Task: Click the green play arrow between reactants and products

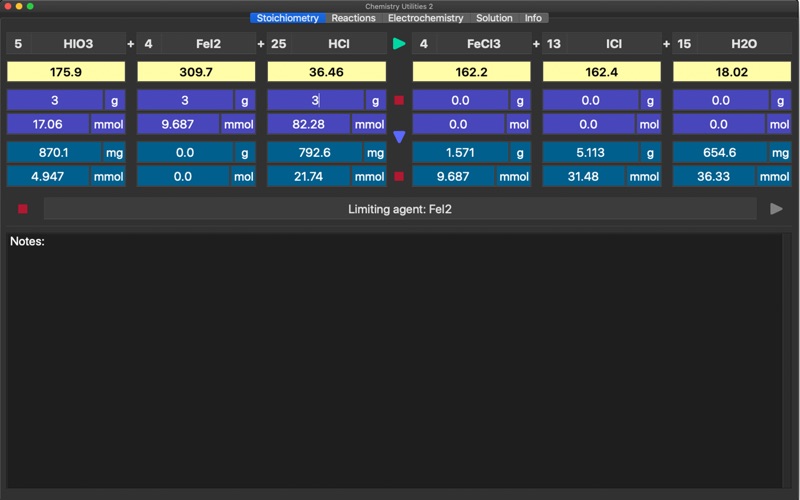Action: [399, 44]
